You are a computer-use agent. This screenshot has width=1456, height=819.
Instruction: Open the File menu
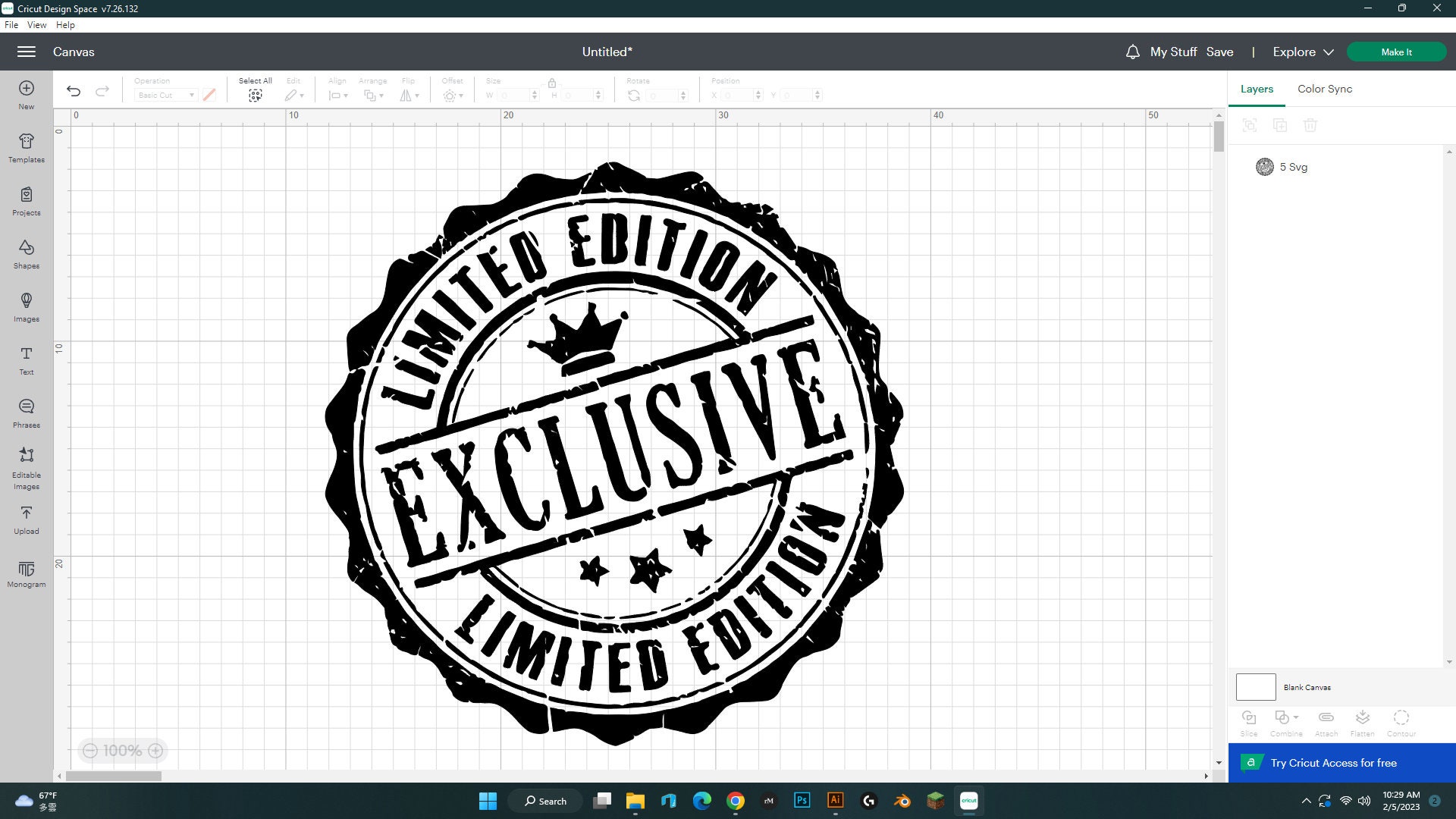[x=11, y=24]
